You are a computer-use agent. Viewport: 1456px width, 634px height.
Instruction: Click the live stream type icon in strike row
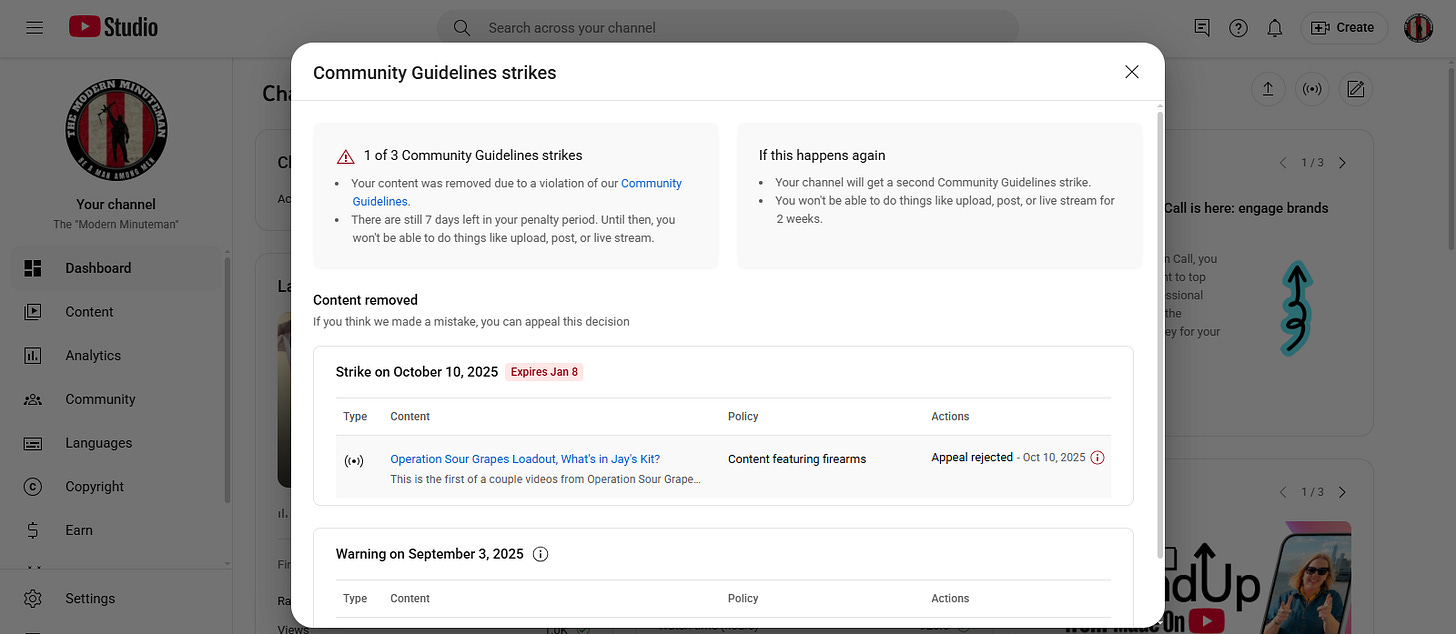tap(354, 460)
